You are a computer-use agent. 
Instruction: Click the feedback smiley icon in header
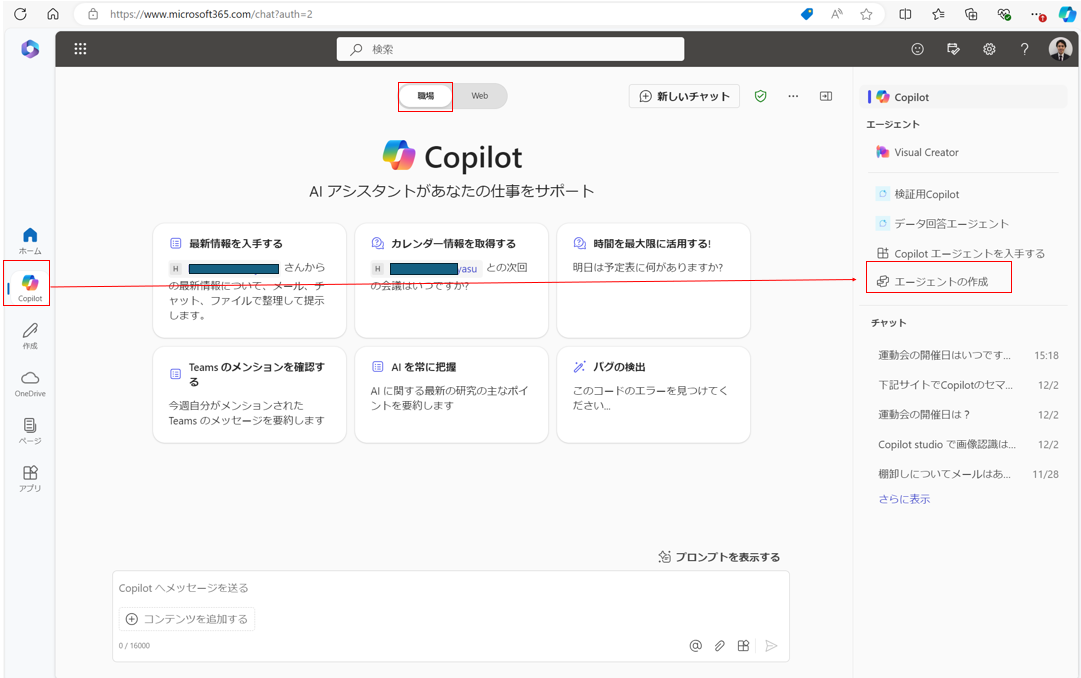point(918,49)
